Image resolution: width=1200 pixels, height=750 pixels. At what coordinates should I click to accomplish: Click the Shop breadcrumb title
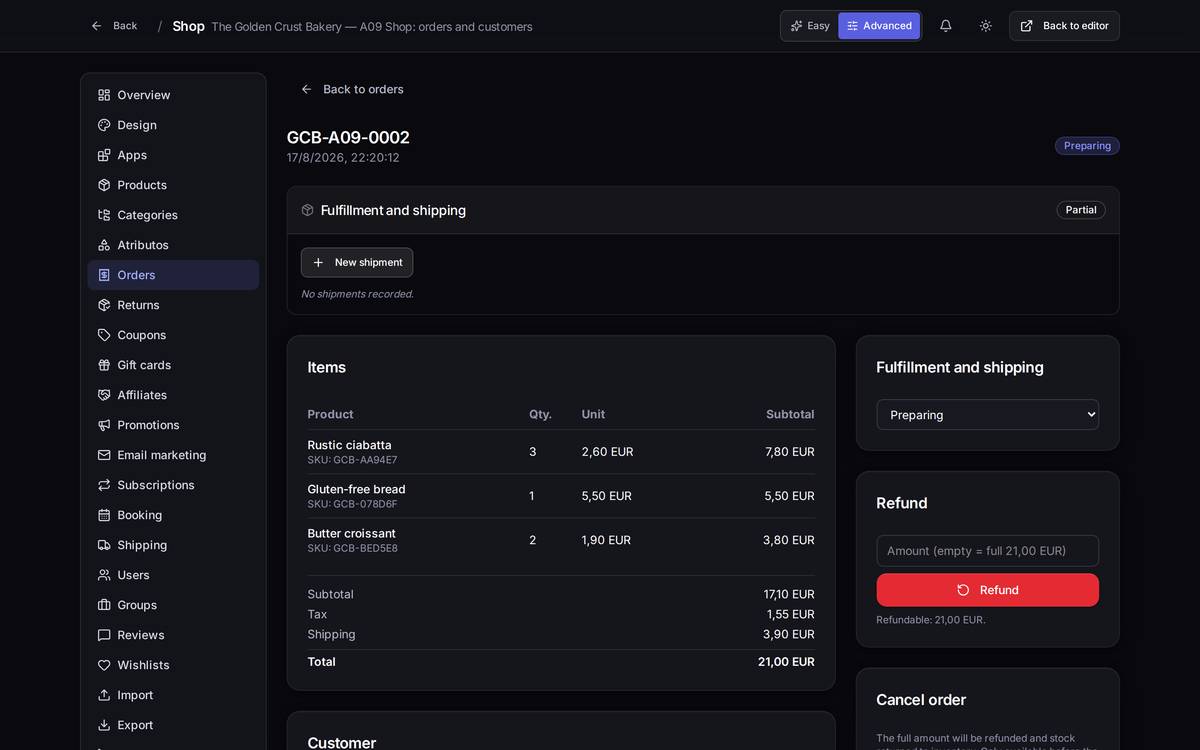tap(188, 26)
